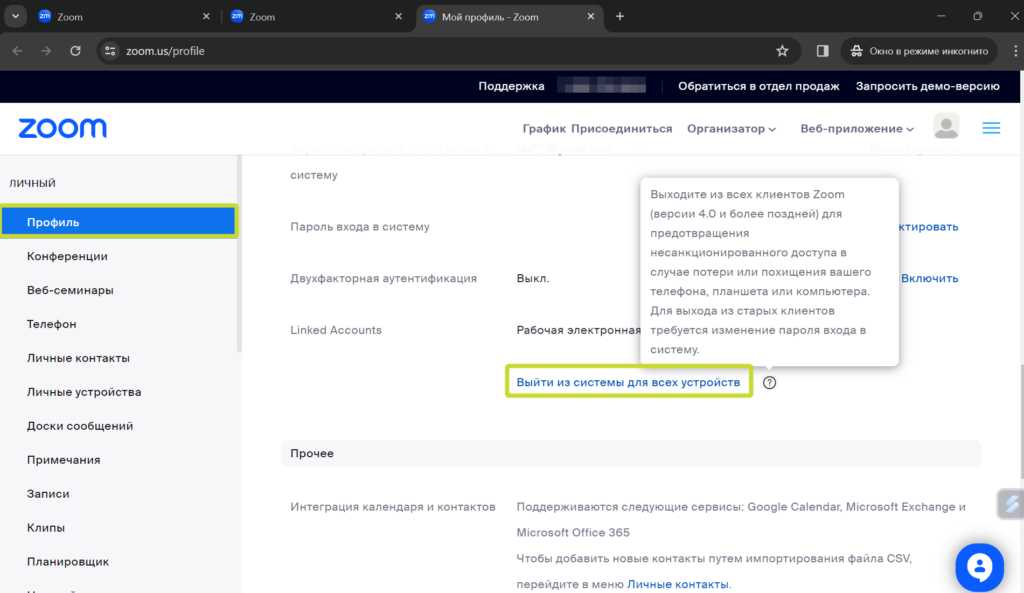Image resolution: width=1024 pixels, height=593 pixels.
Task: Open Клипы in the sidebar
Action: pos(46,528)
